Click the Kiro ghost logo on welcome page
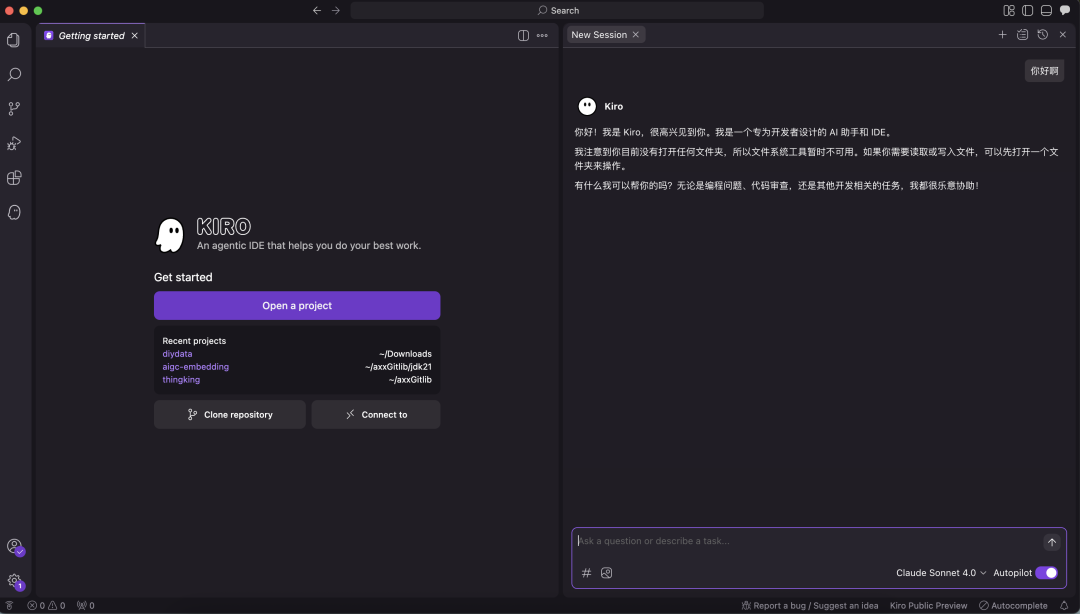The image size is (1080, 614). (x=169, y=236)
